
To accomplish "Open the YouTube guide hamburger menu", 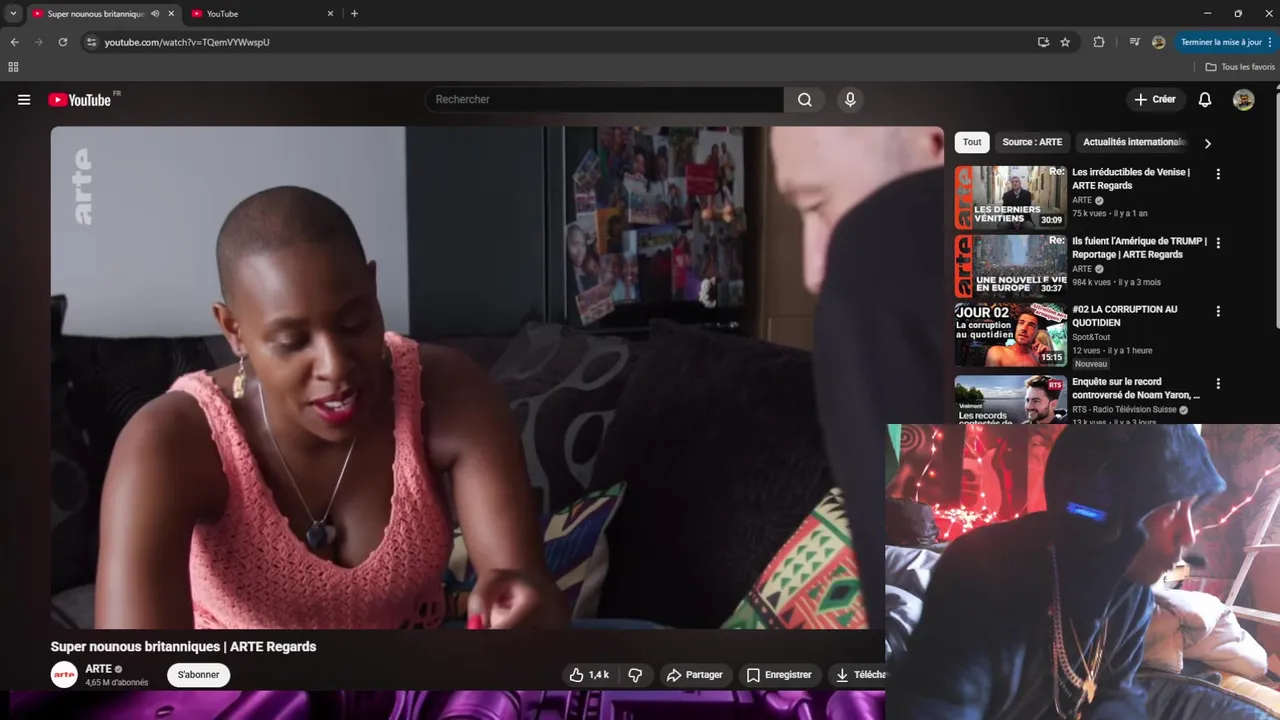I will [x=24, y=100].
